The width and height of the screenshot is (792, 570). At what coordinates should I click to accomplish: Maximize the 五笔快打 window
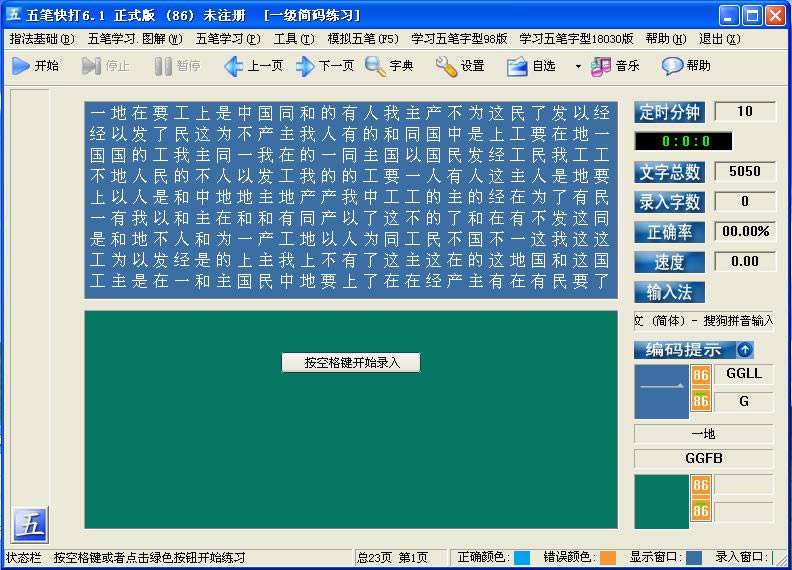tap(752, 15)
